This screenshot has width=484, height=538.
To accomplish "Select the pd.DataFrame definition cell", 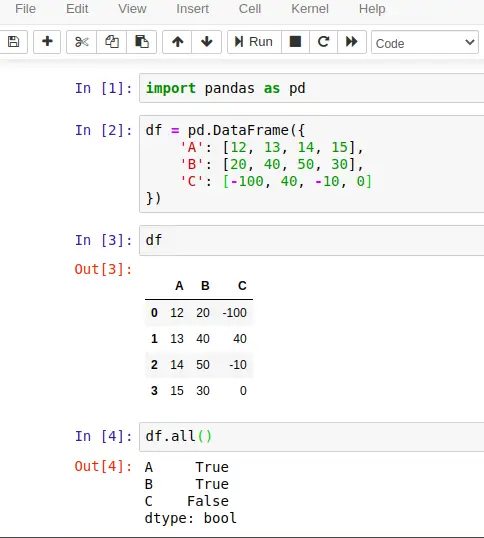I will (x=311, y=164).
